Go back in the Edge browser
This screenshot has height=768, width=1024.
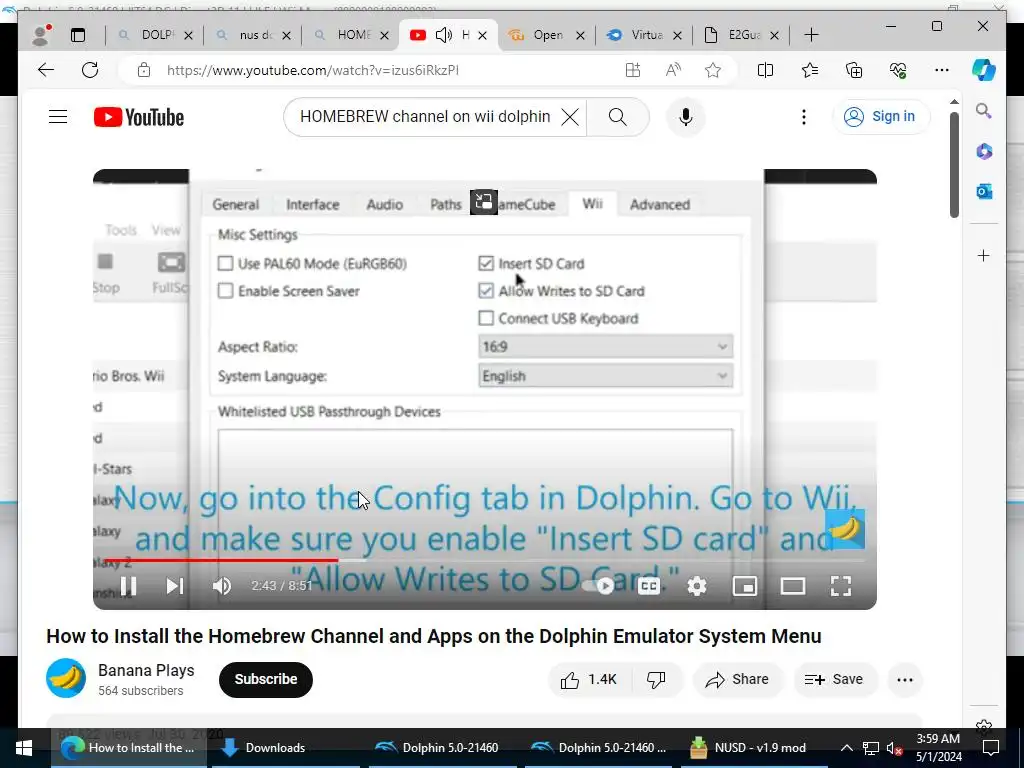[46, 70]
